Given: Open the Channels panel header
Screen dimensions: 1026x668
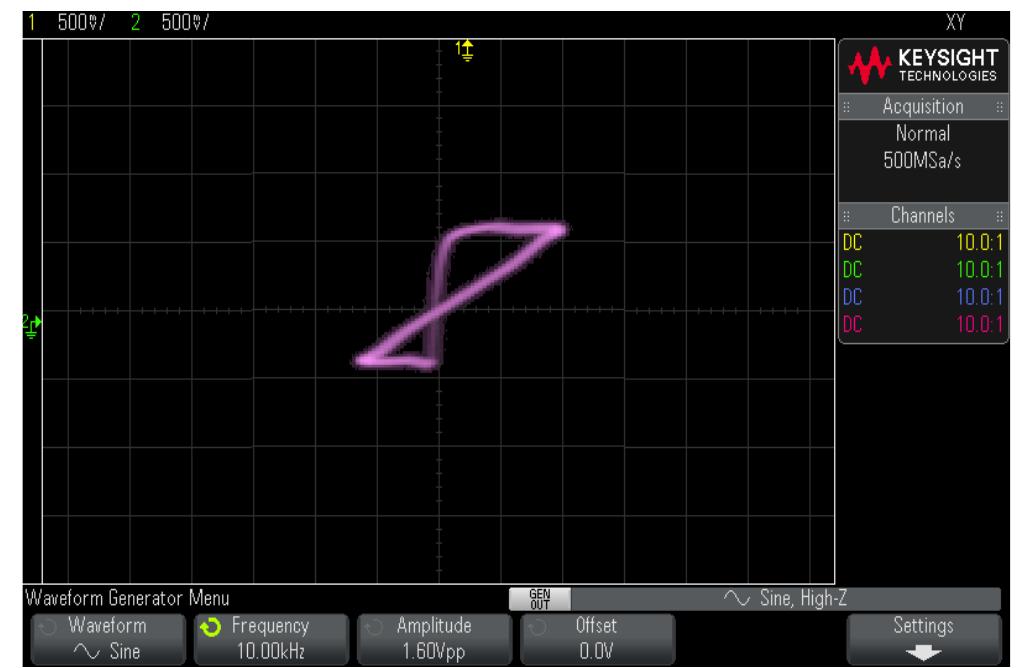Looking at the screenshot, I should 923,215.
